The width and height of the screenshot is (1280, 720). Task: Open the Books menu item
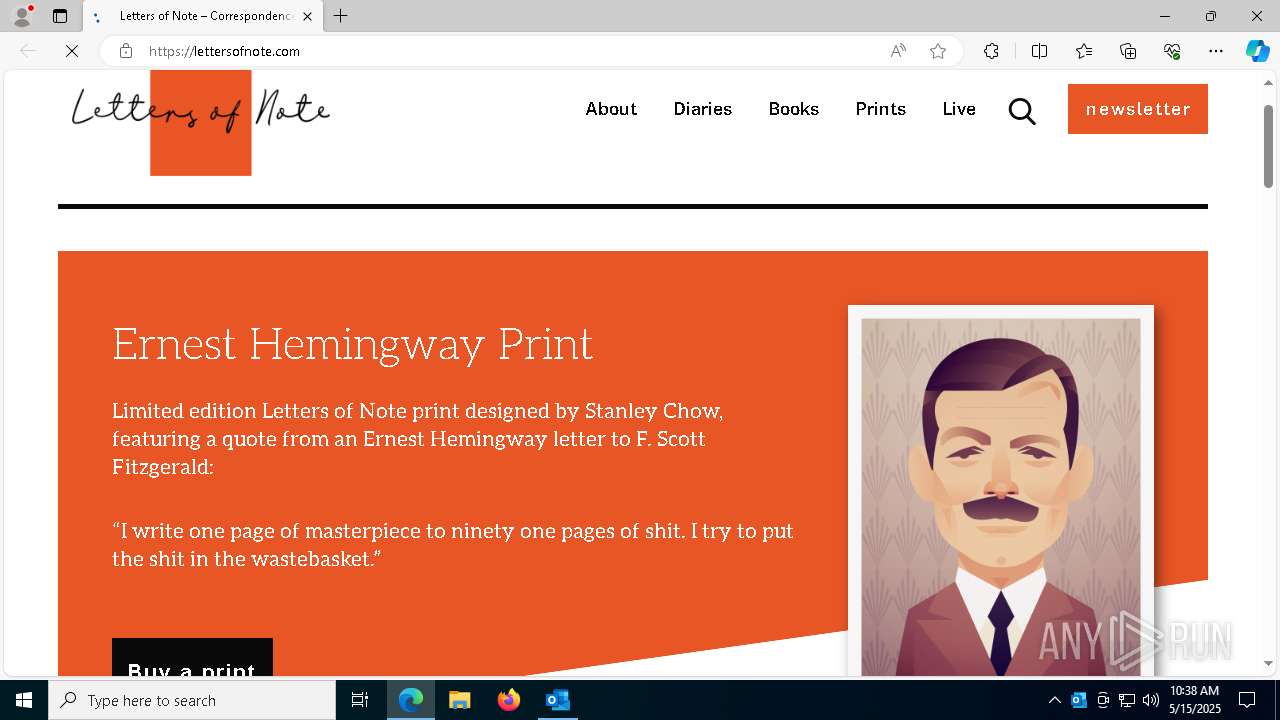[x=794, y=109]
